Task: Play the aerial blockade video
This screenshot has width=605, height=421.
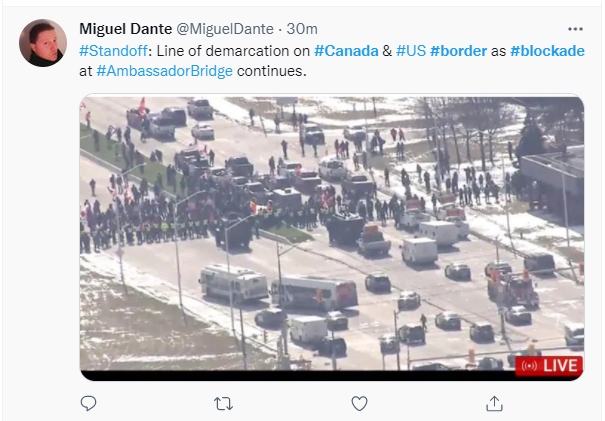Action: click(x=332, y=234)
